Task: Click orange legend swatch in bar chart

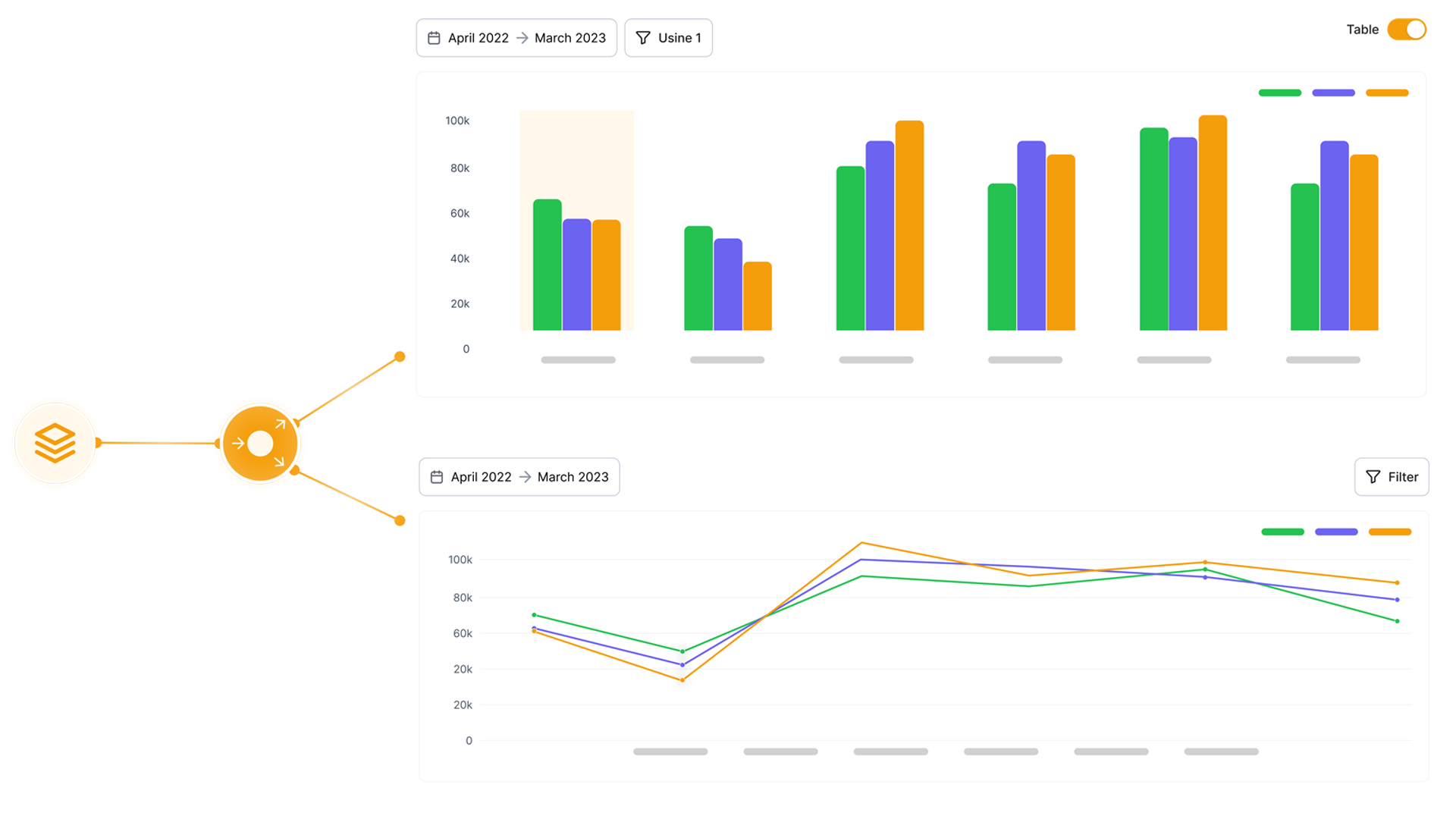Action: (x=1387, y=93)
